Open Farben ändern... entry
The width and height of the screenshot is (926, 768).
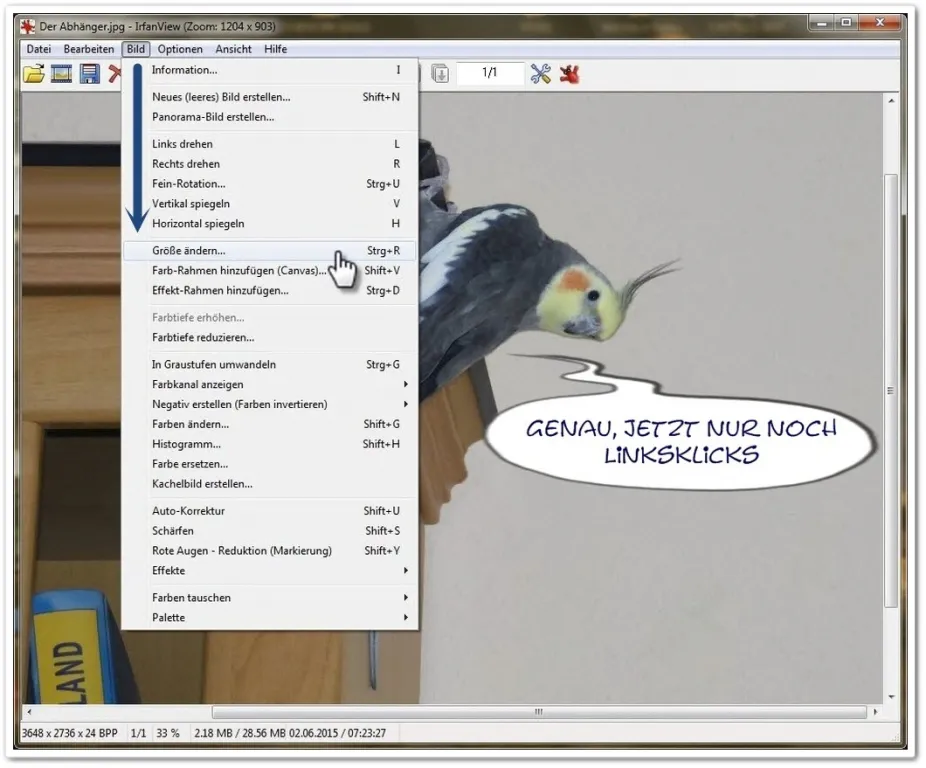[270, 424]
